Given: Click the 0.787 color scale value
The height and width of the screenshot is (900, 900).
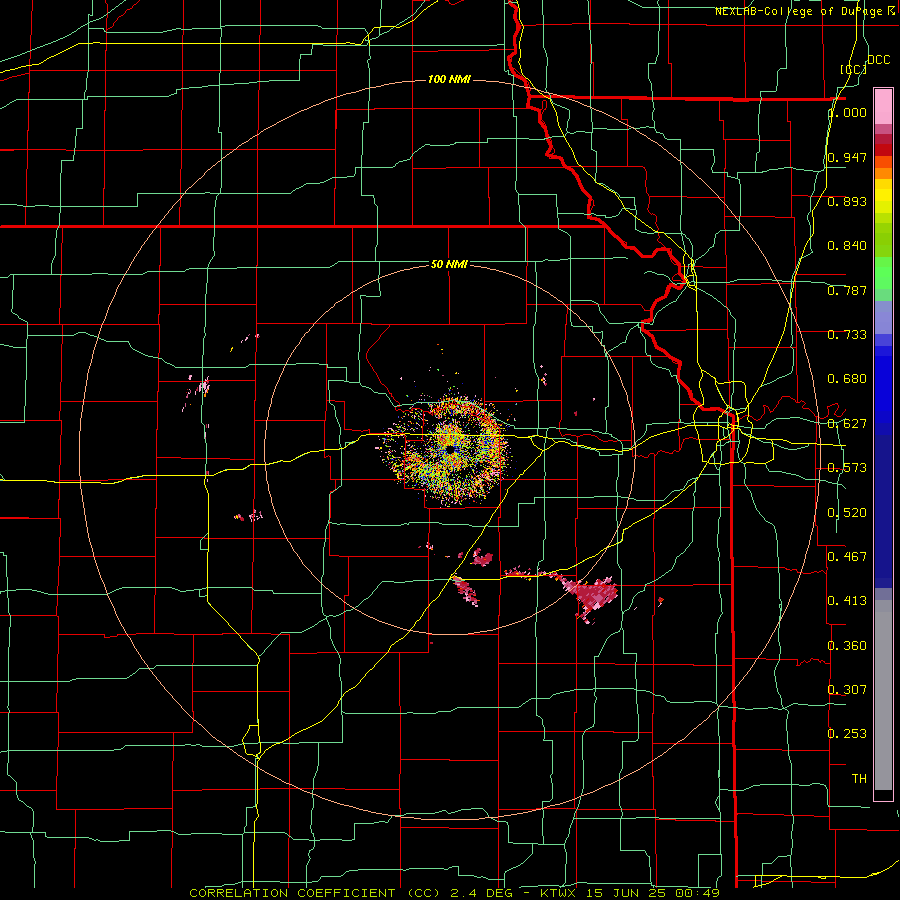Looking at the screenshot, I should (x=847, y=290).
